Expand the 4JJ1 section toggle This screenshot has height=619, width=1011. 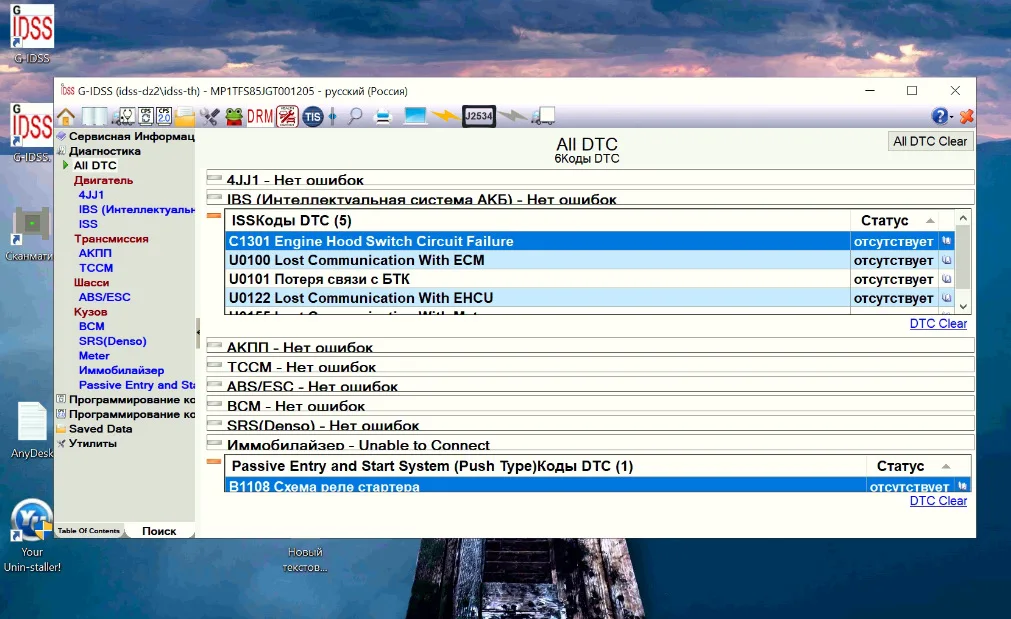click(x=213, y=177)
